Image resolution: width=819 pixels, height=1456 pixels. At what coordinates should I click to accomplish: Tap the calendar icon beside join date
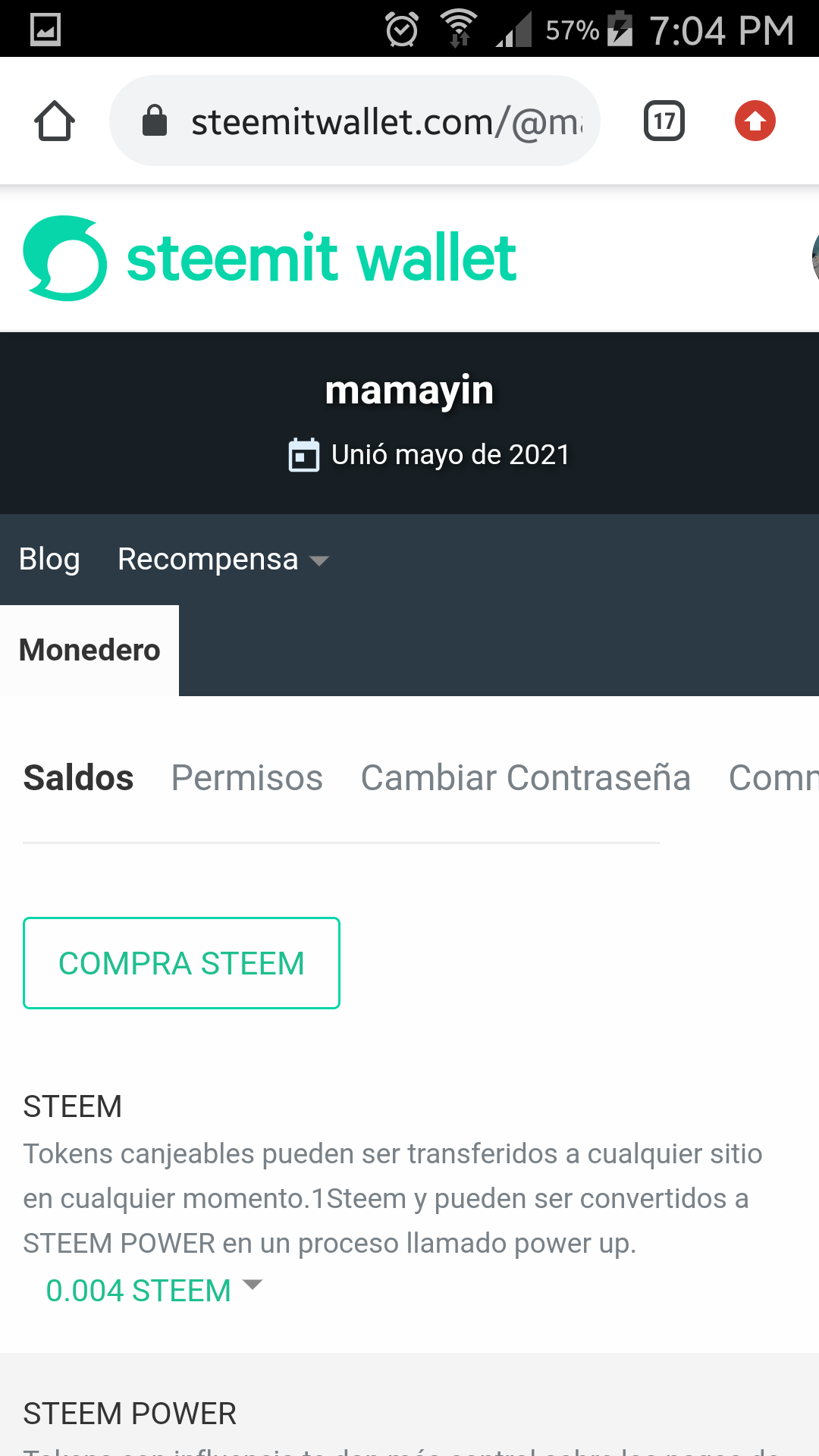click(x=304, y=455)
